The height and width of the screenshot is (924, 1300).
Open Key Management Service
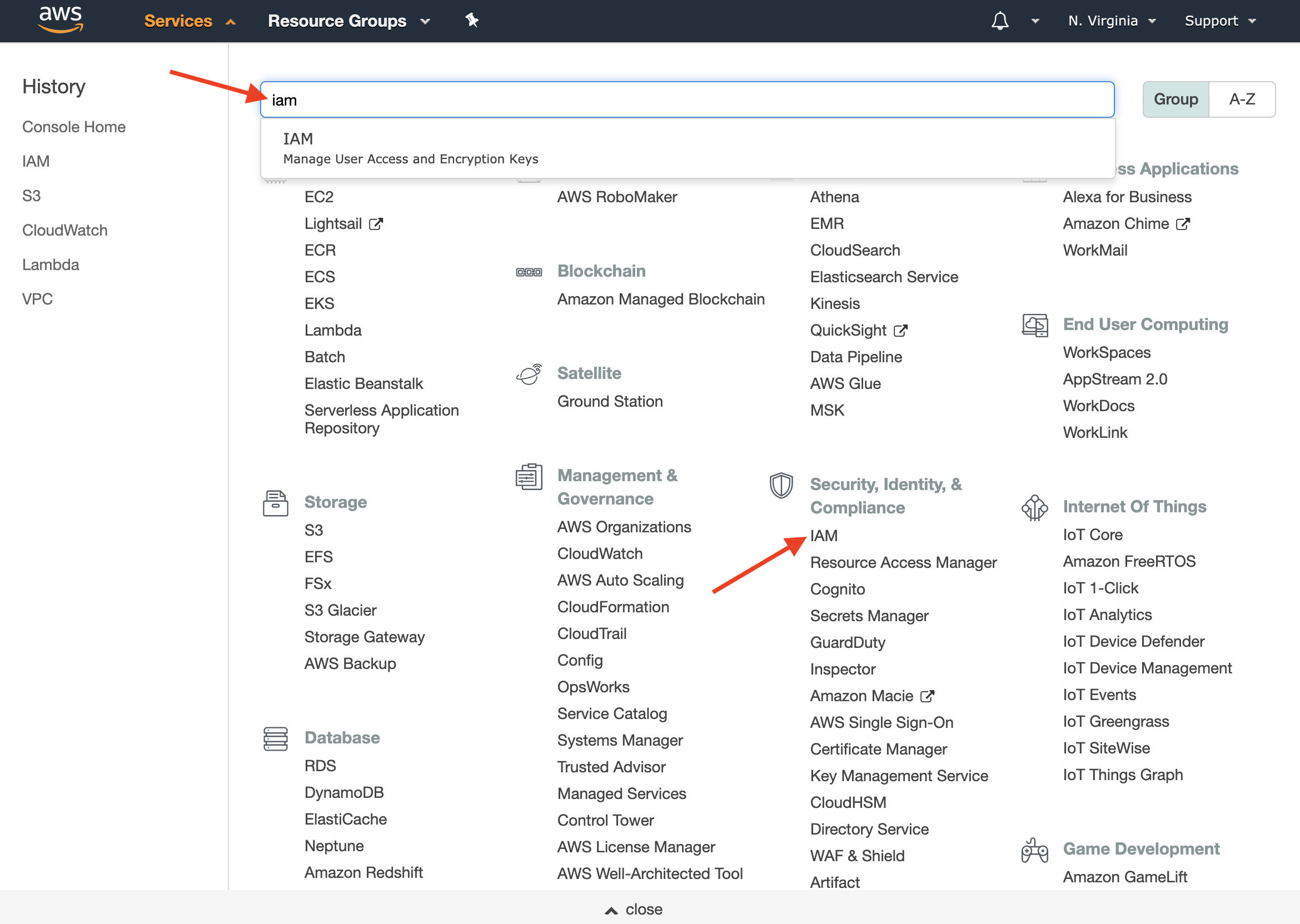click(899, 776)
